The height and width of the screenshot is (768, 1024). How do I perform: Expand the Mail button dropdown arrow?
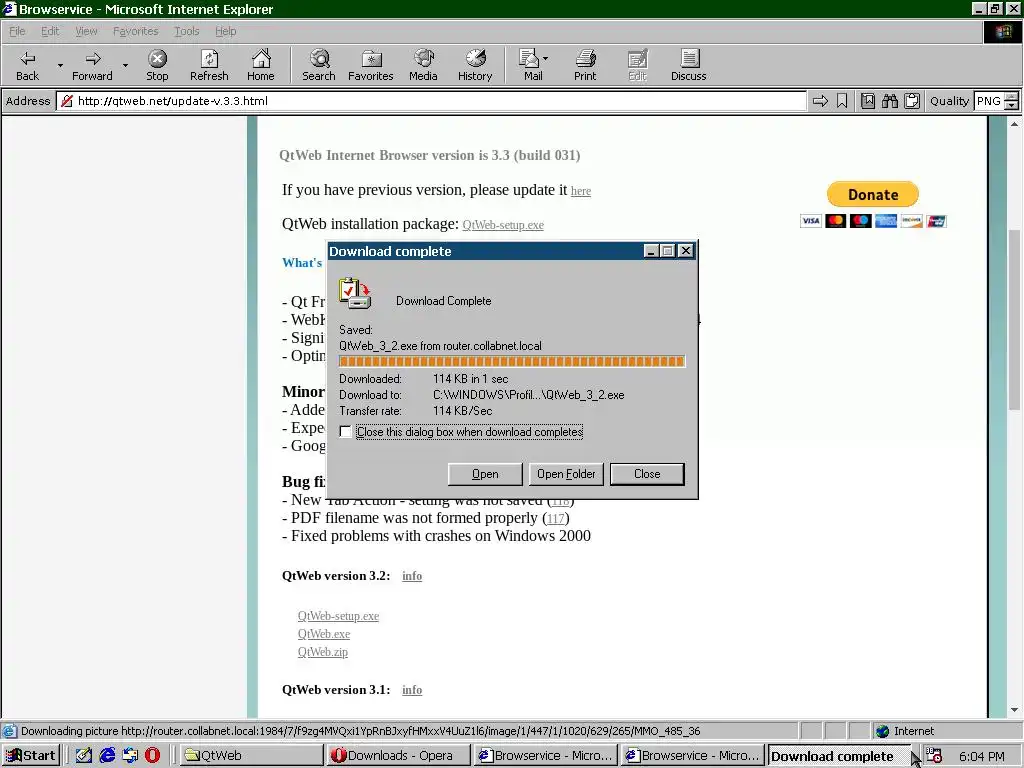point(545,59)
